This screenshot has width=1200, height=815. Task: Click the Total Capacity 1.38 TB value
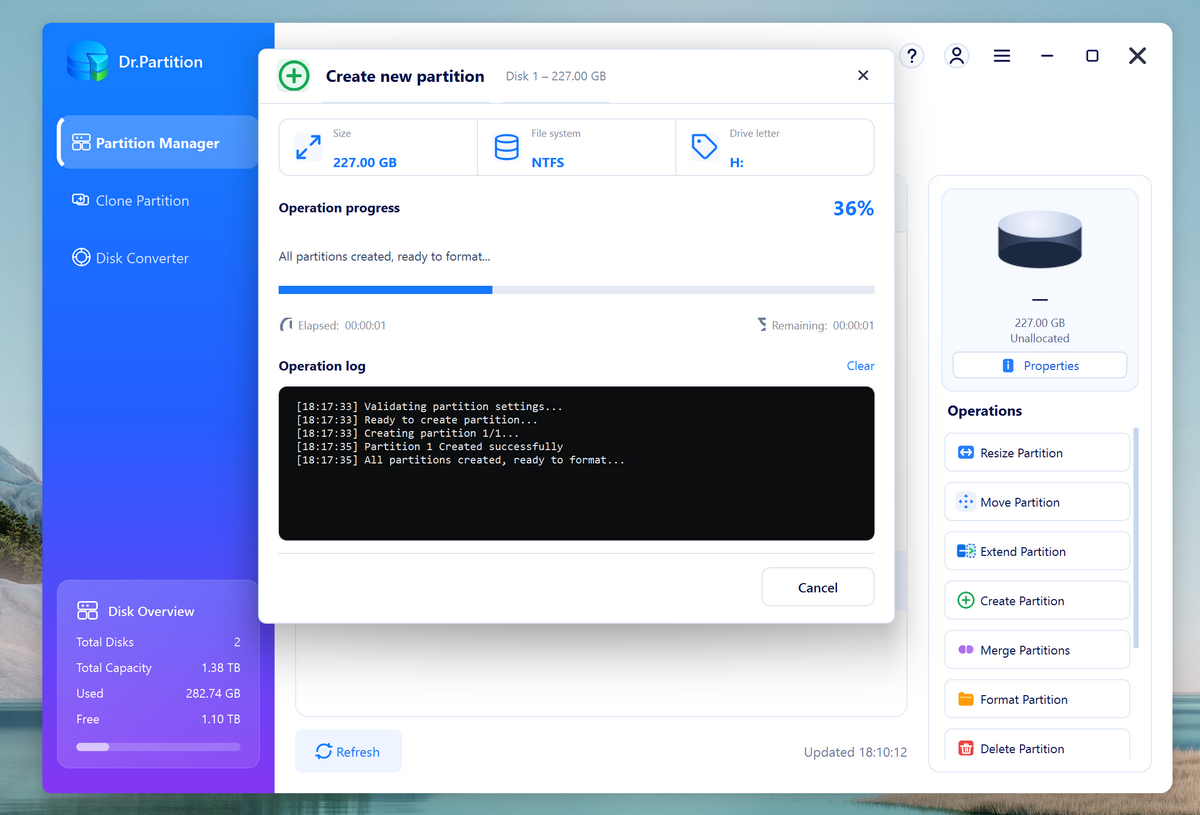(x=219, y=668)
